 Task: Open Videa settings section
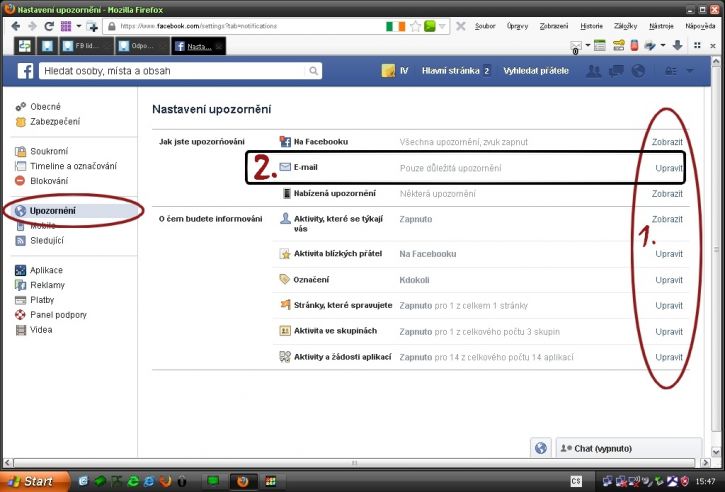click(x=41, y=330)
